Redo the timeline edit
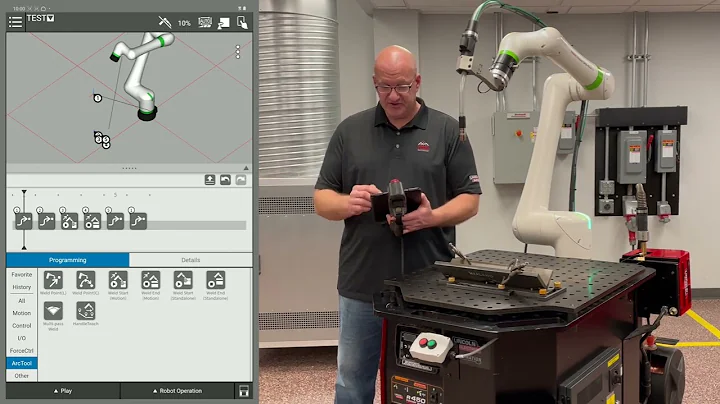The height and width of the screenshot is (404, 720). tap(241, 180)
